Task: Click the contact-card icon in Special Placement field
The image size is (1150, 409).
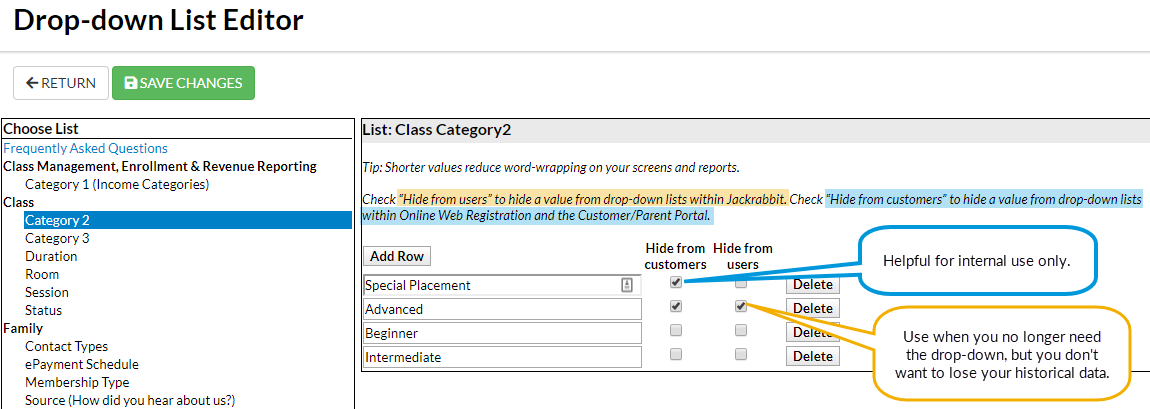Action: click(626, 285)
